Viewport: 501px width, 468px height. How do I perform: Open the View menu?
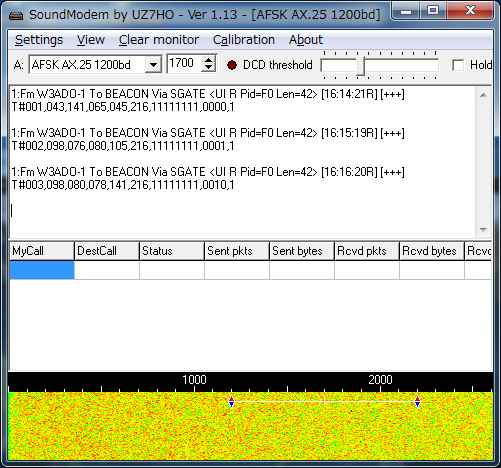click(x=91, y=40)
